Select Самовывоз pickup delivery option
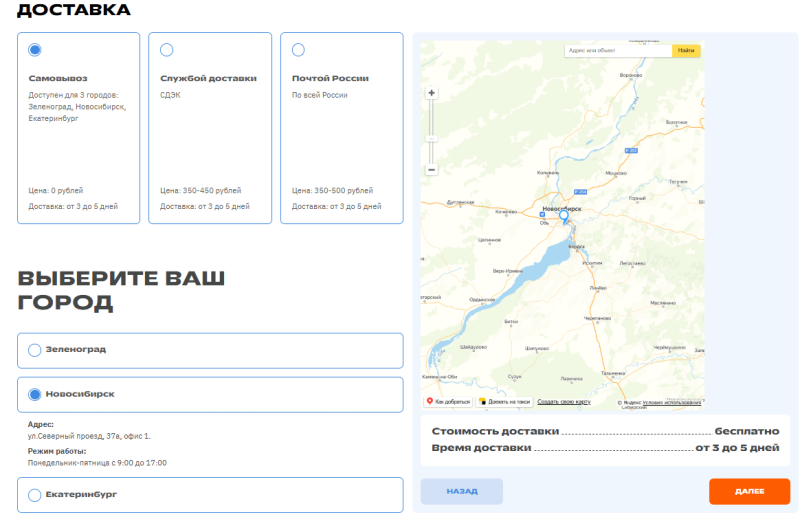This screenshot has height=517, width=800. (35, 50)
